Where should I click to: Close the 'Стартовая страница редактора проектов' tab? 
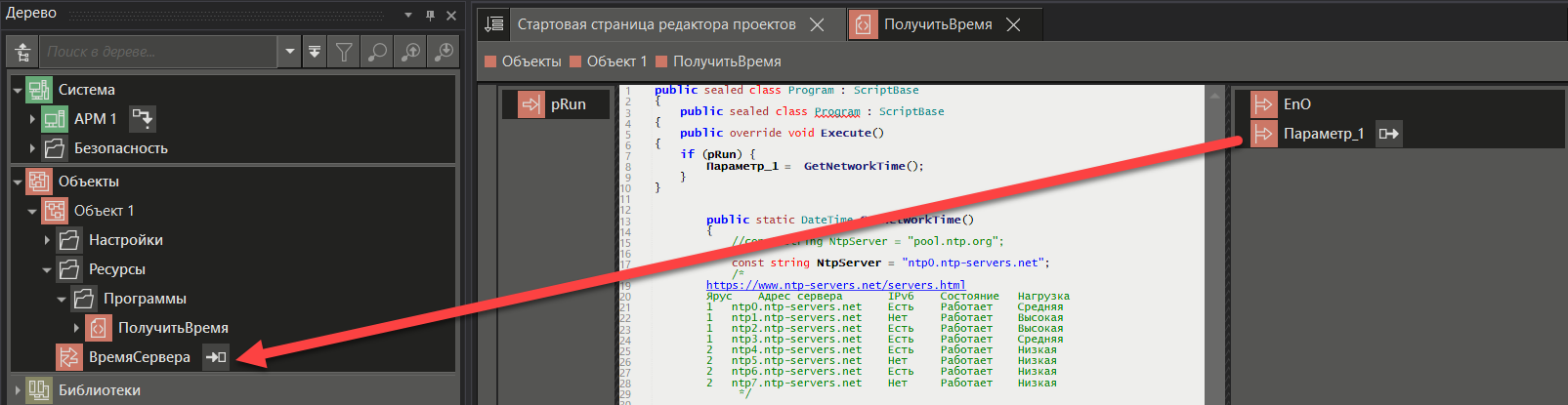[x=818, y=24]
